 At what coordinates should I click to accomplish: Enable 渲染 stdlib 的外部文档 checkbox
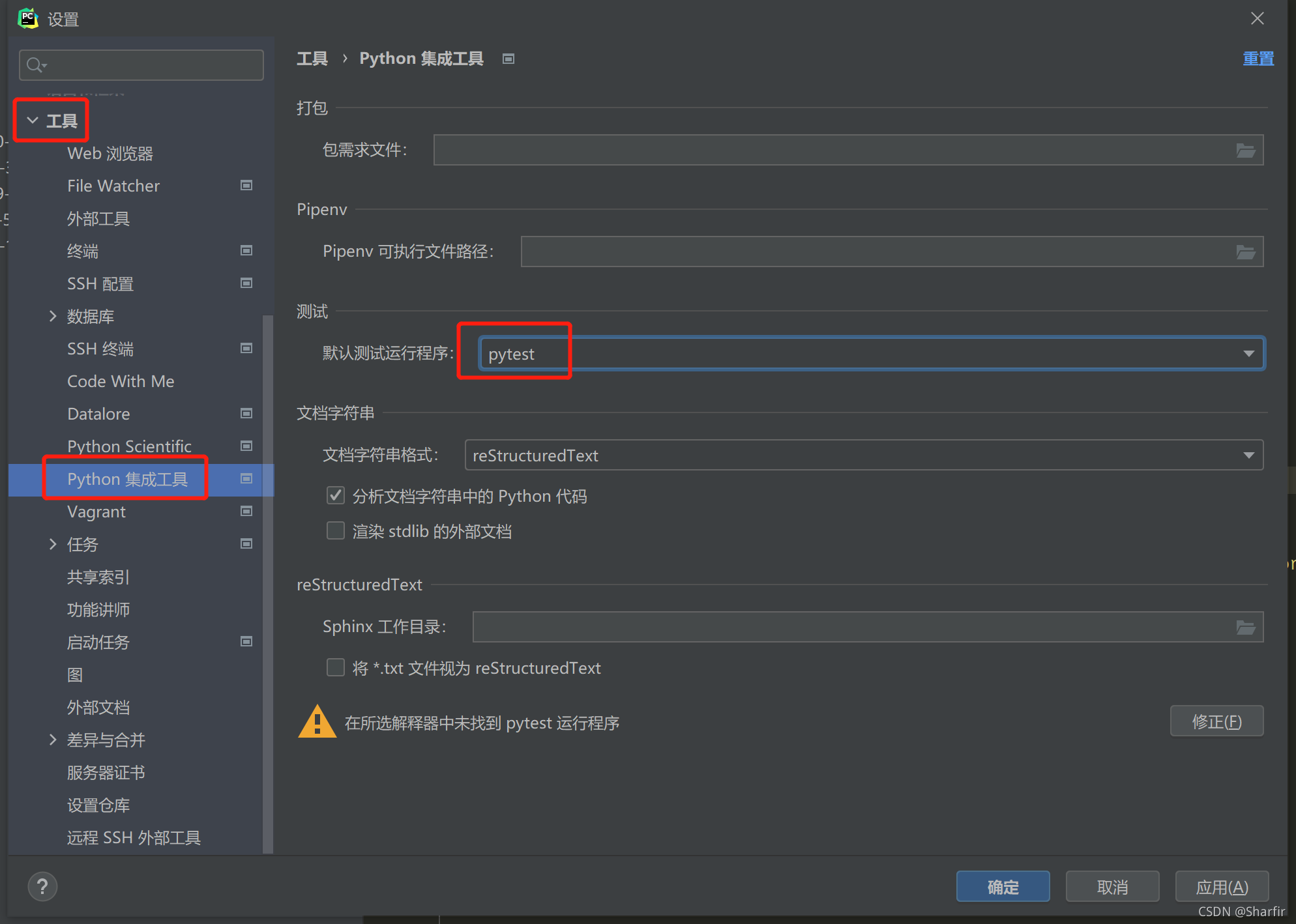pyautogui.click(x=336, y=531)
